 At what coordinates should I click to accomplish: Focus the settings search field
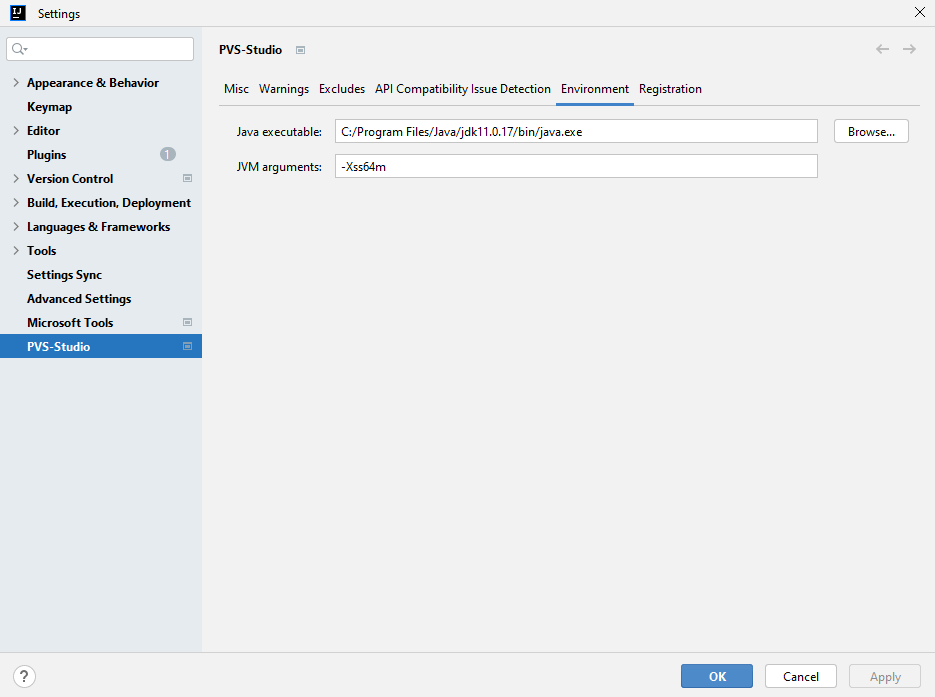pyautogui.click(x=100, y=49)
